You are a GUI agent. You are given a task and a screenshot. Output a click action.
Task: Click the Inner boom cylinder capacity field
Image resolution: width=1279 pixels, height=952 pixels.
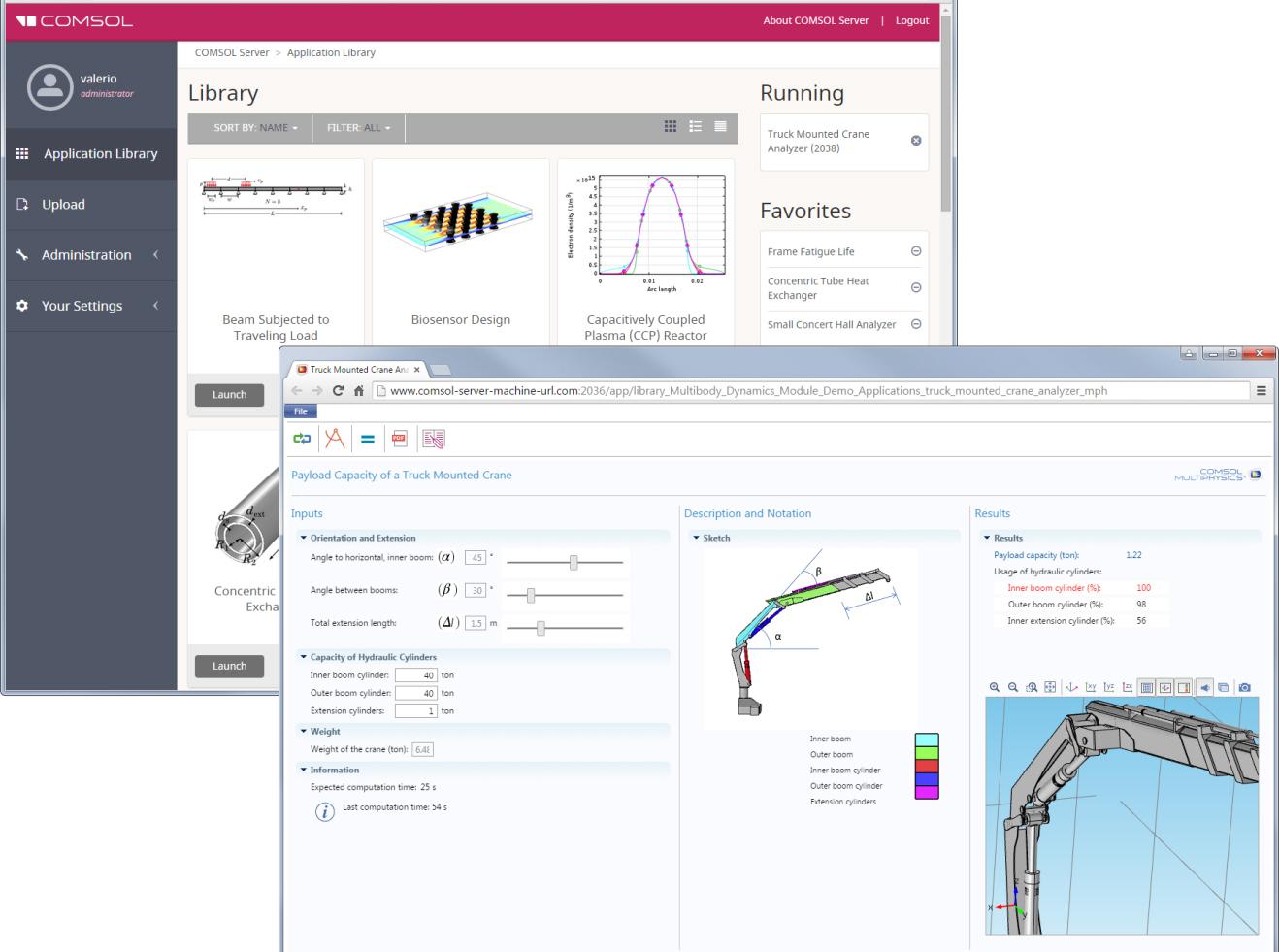pos(416,675)
